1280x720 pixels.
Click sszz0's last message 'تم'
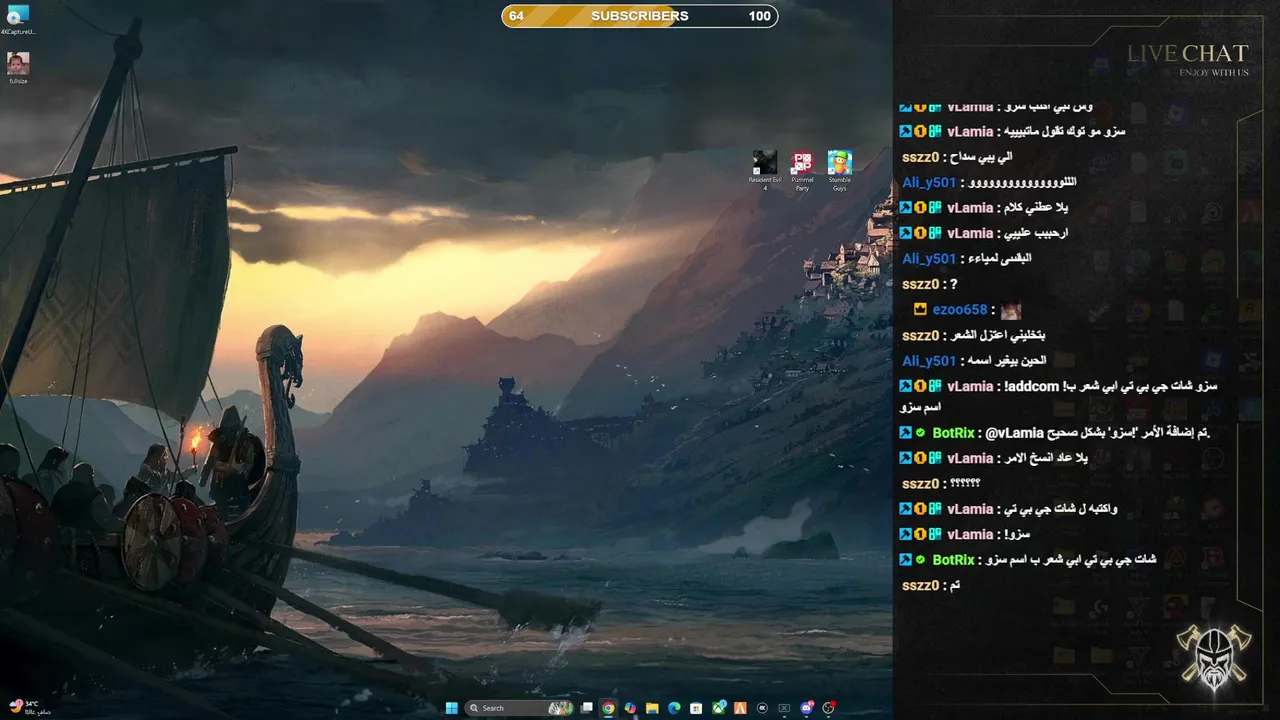click(931, 585)
